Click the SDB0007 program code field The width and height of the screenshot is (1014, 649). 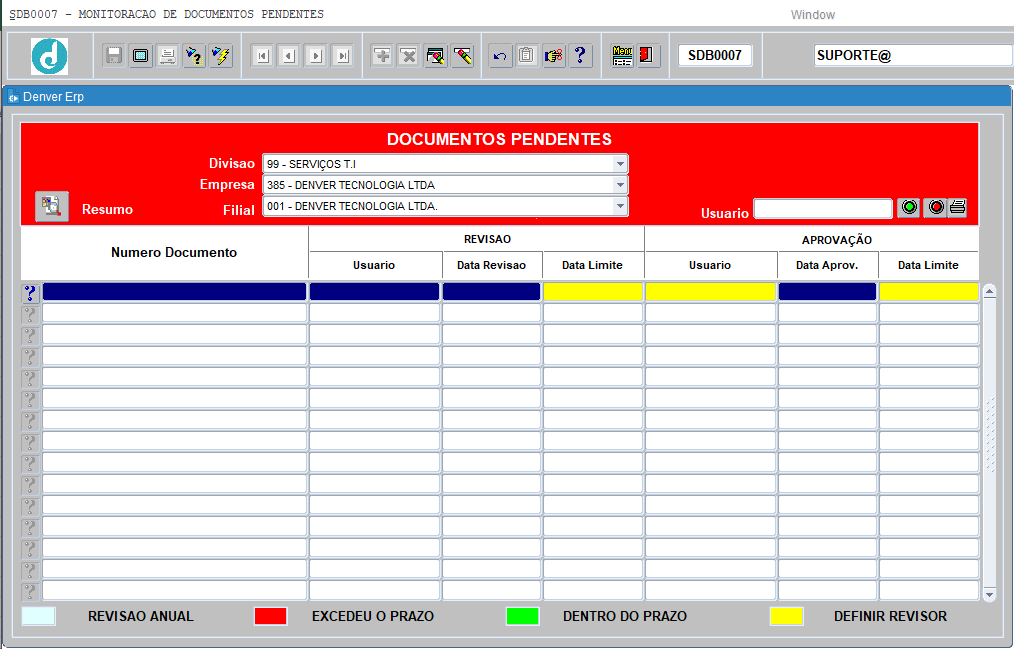point(715,56)
